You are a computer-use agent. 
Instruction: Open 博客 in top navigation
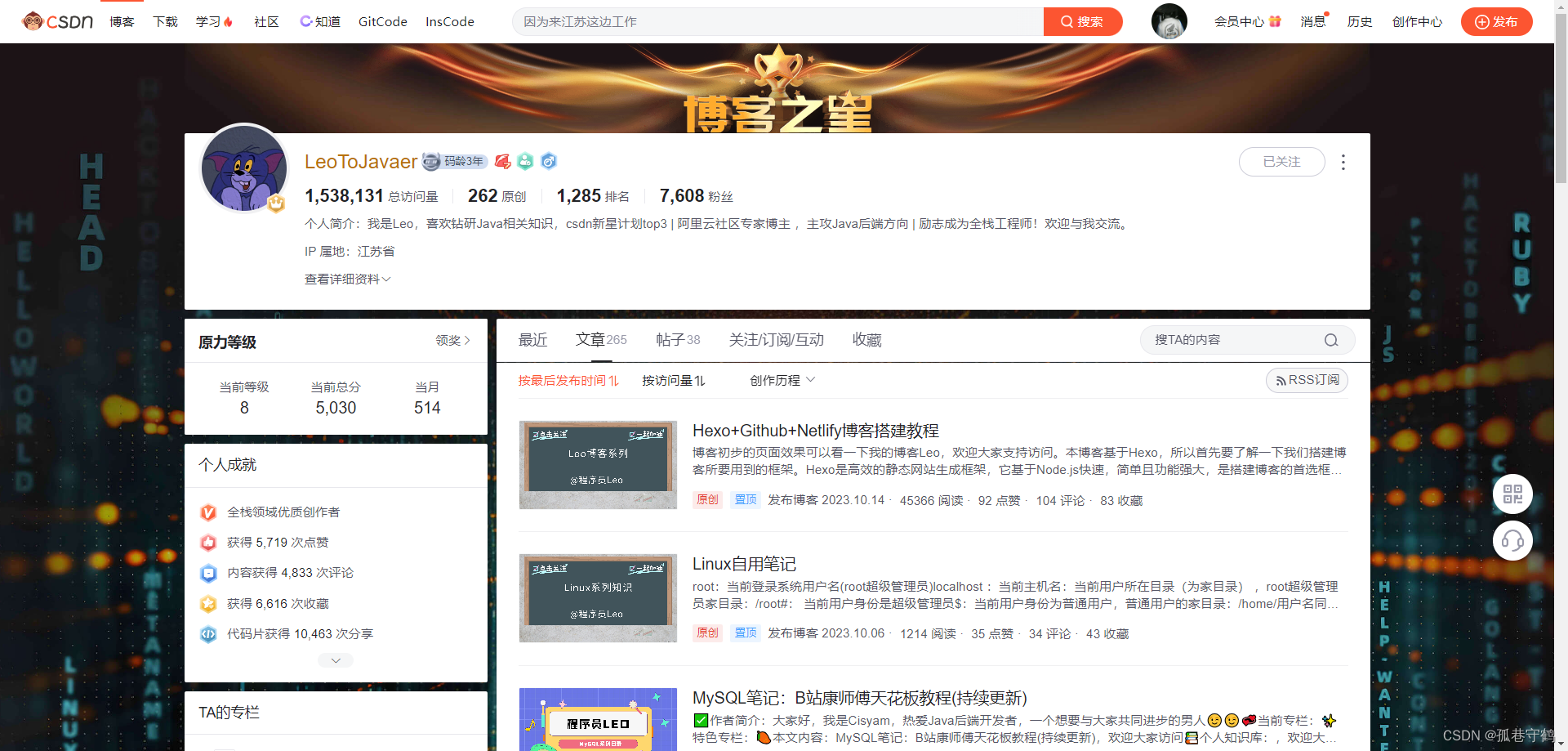tap(122, 21)
